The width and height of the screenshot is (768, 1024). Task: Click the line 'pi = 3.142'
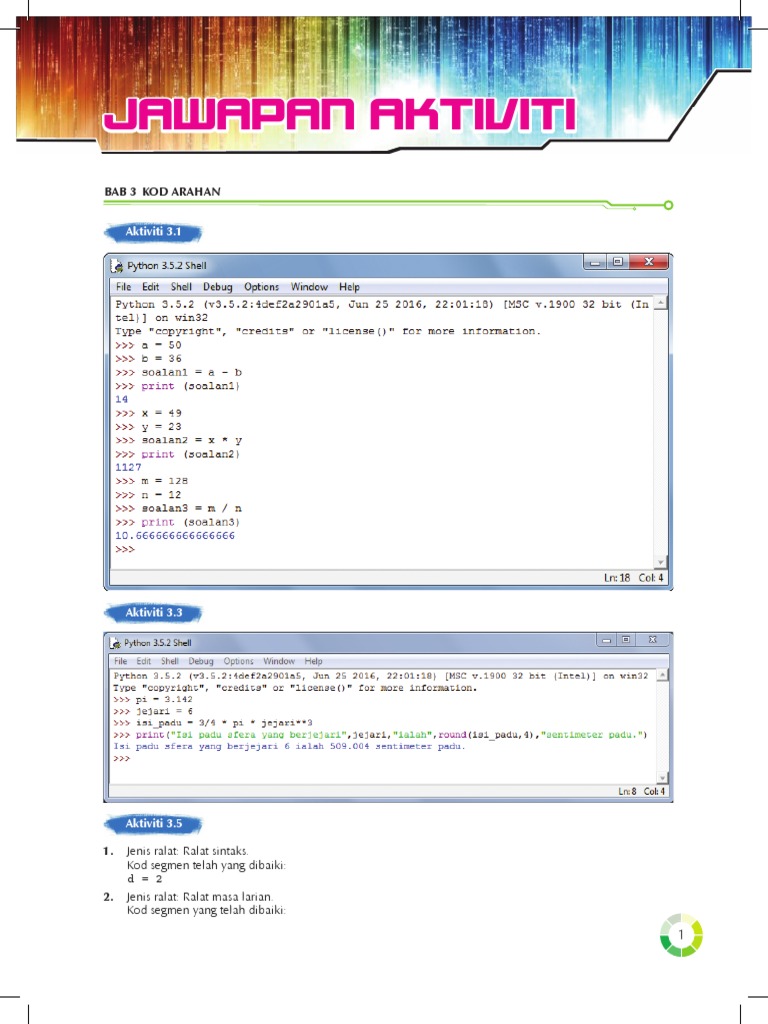tap(164, 699)
